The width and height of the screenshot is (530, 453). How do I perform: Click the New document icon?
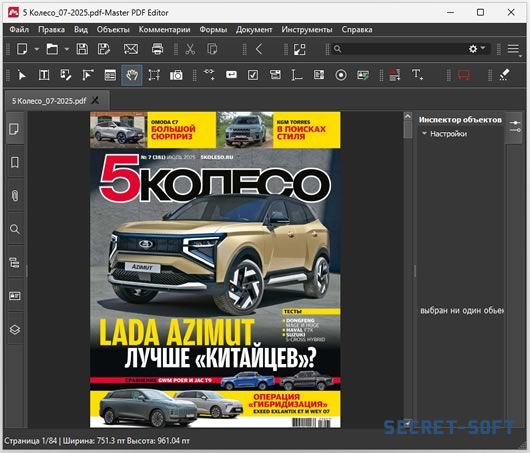click(22, 49)
